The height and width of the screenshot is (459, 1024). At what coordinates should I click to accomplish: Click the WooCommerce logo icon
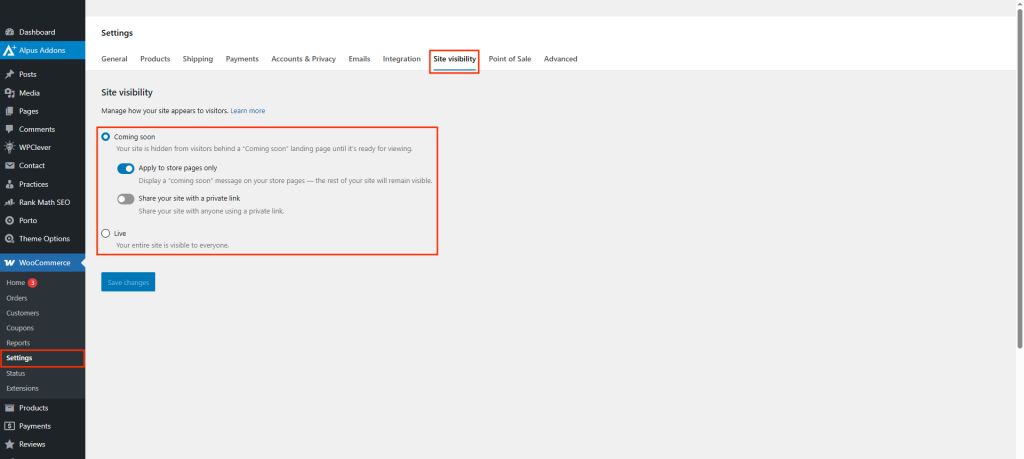10,263
